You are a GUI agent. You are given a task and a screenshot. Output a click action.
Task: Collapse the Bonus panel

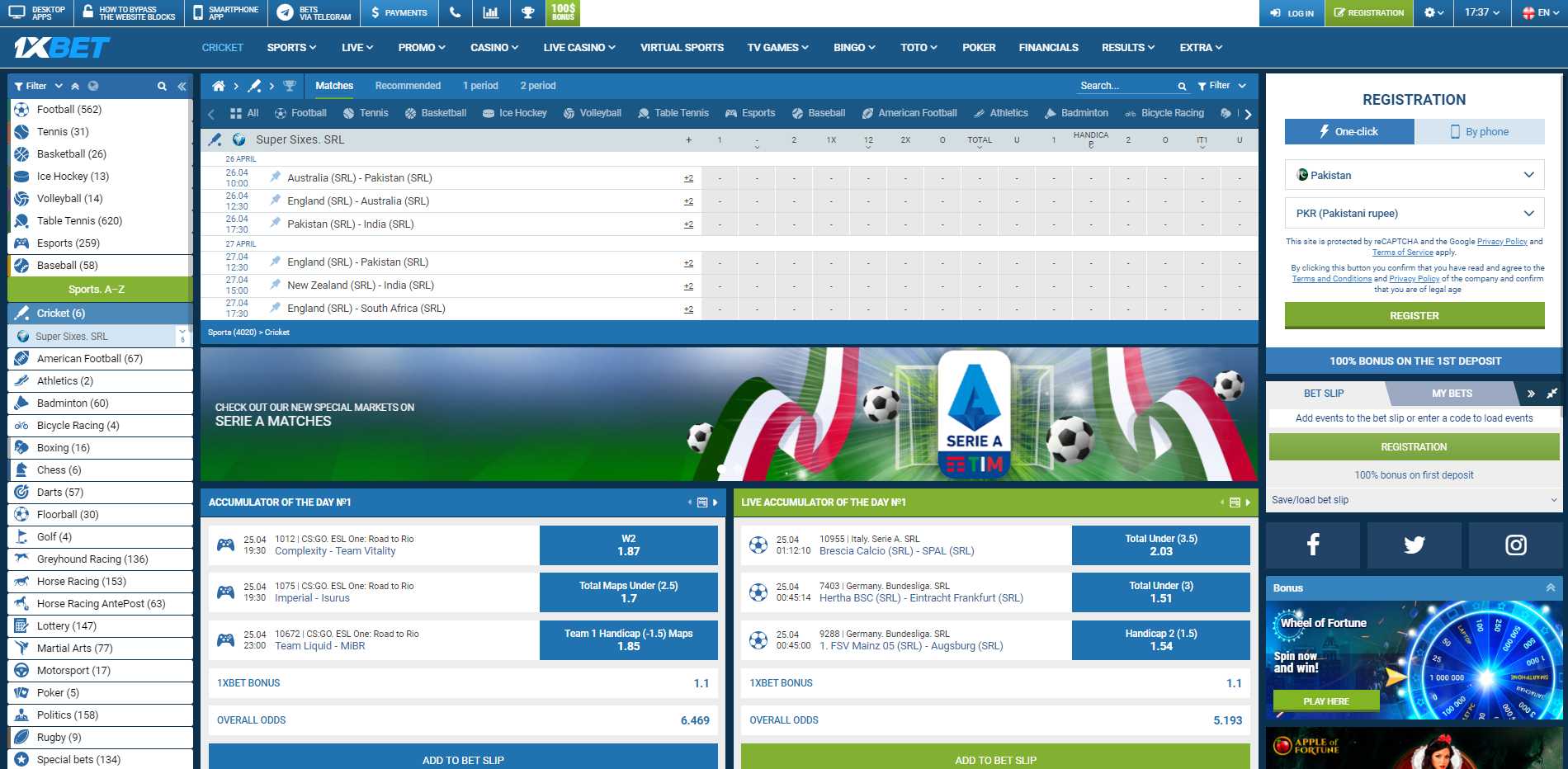[x=1551, y=588]
